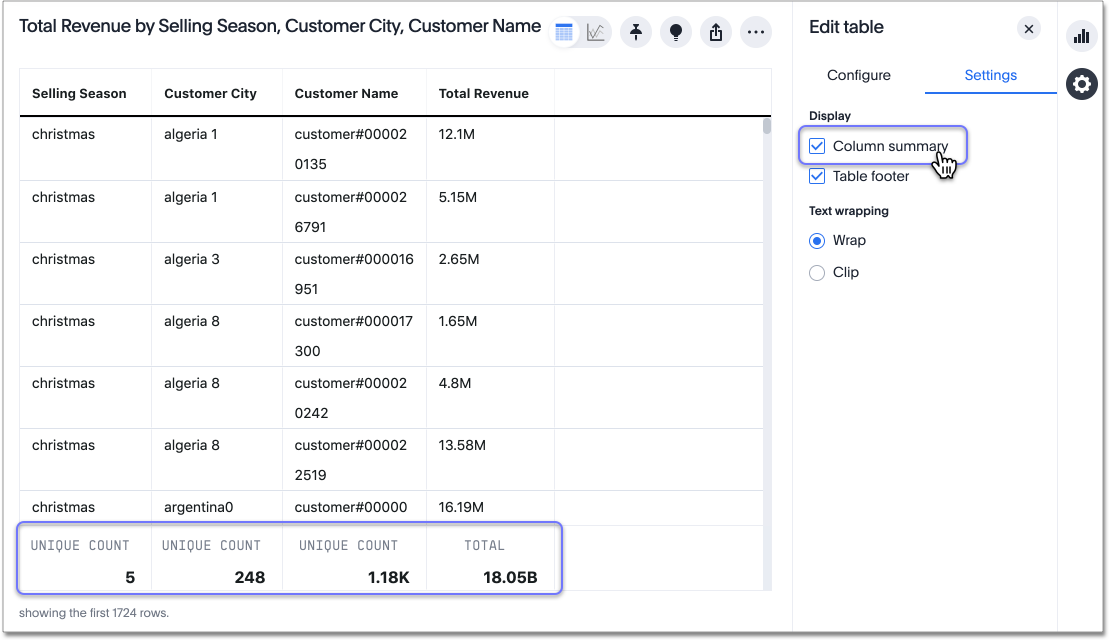Click the bar chart icon on the right edge
This screenshot has height=641, width=1110.
[1081, 36]
